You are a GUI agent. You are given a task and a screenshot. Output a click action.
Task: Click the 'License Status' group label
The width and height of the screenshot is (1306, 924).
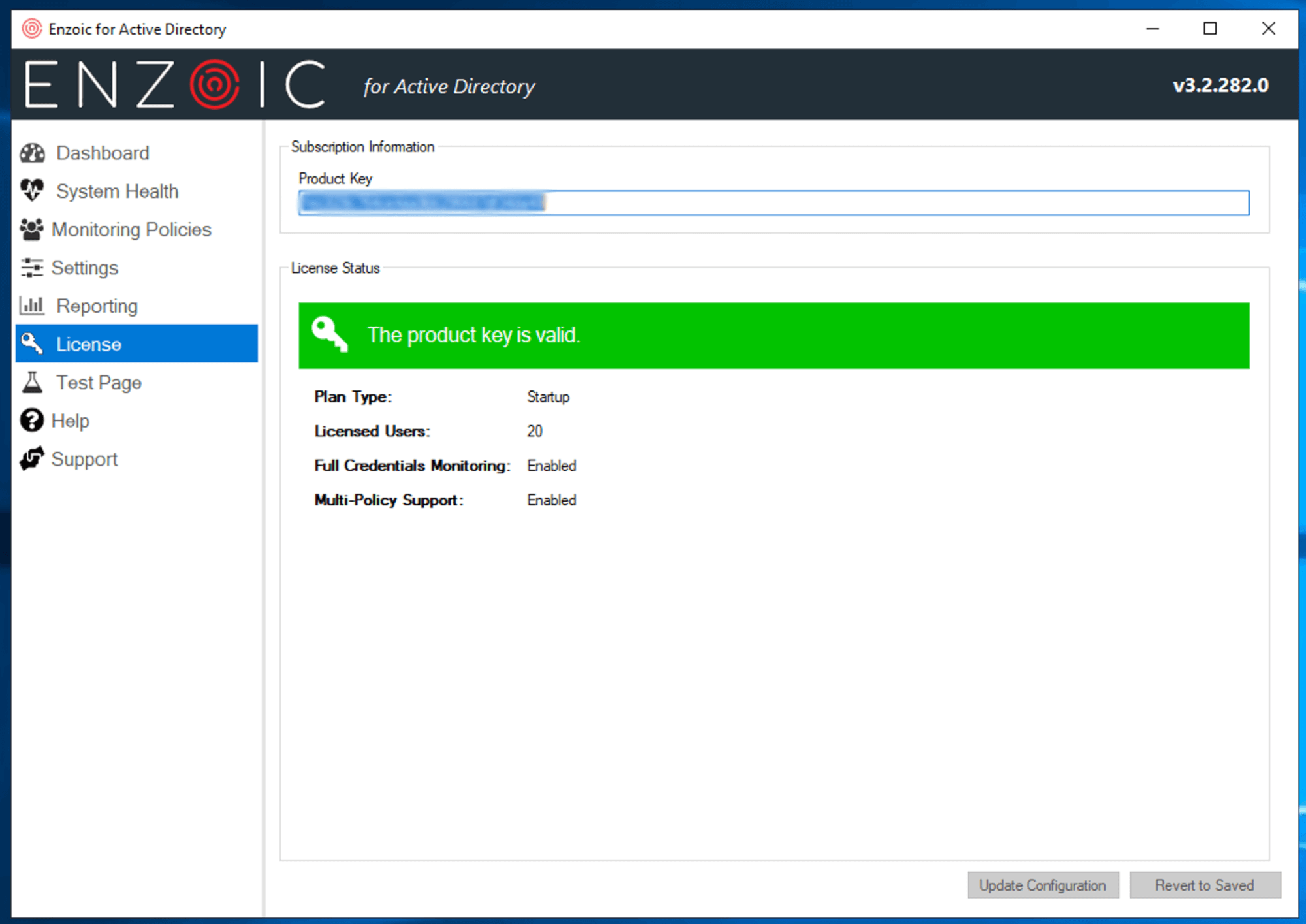pos(335,268)
